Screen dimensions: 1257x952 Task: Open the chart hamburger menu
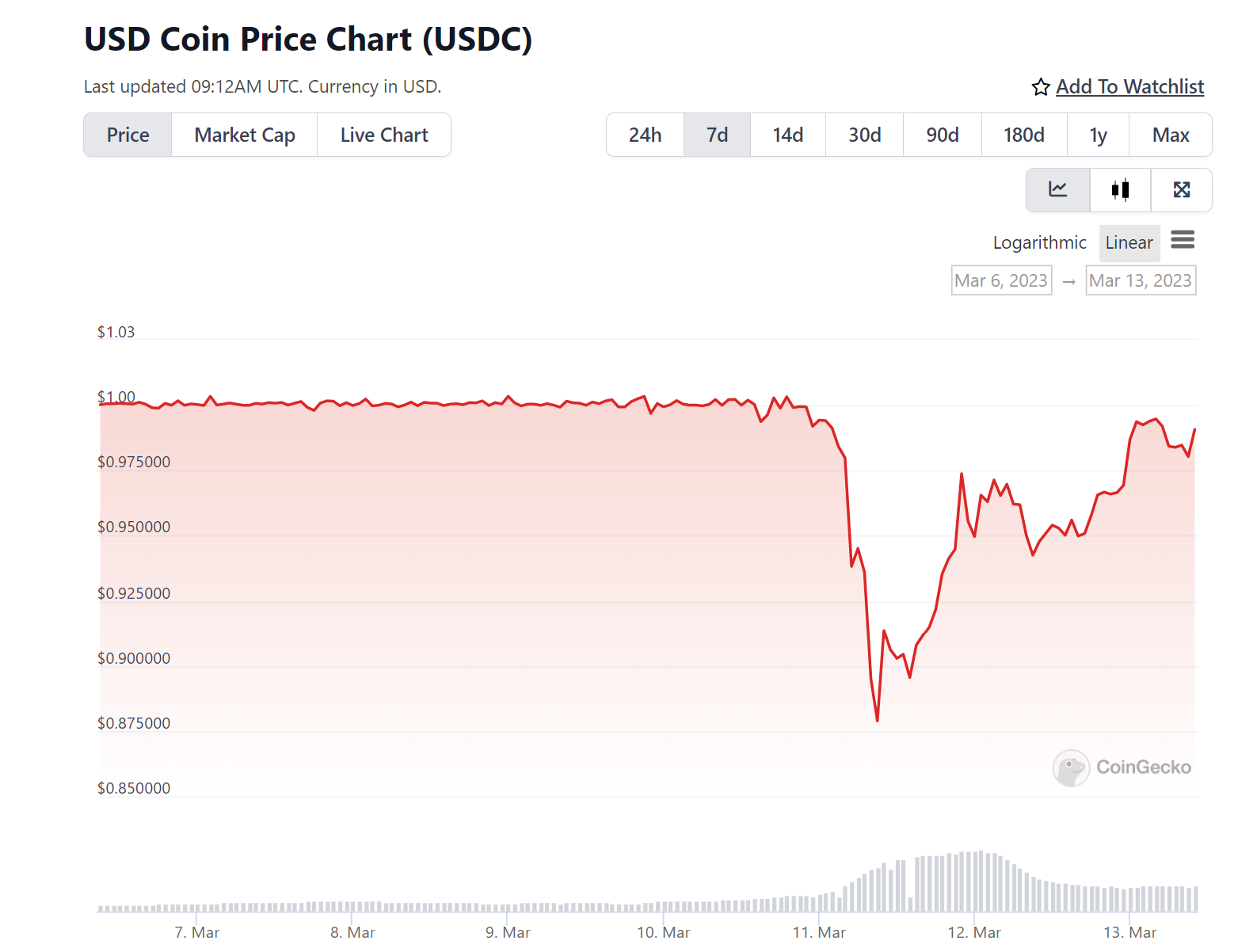(x=1183, y=240)
